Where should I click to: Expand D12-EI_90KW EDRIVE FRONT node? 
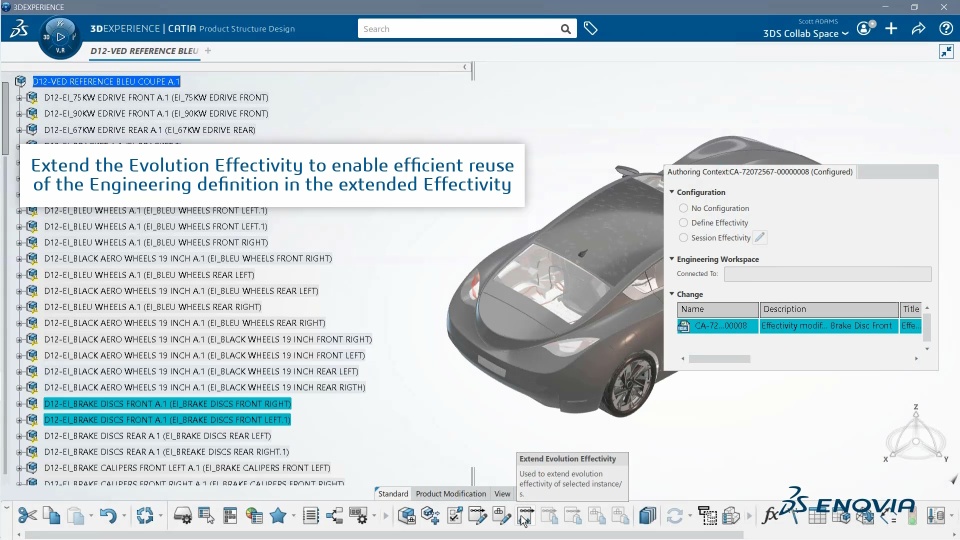18,113
